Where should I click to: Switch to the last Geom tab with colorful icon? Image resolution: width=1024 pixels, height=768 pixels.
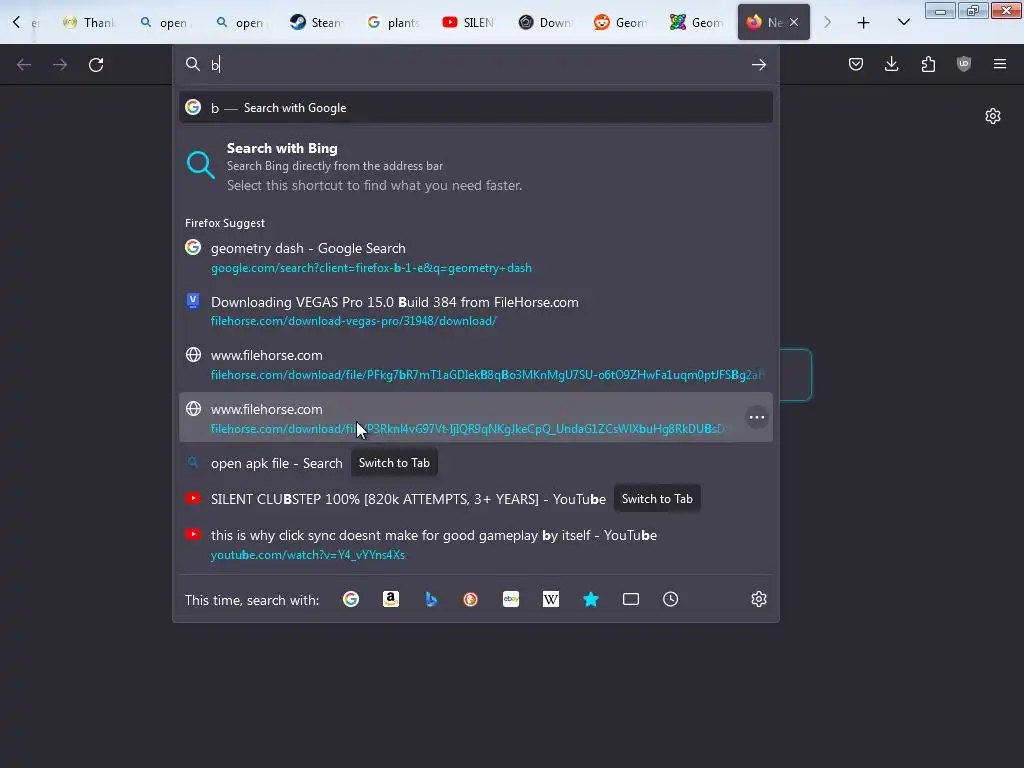pyautogui.click(x=696, y=22)
